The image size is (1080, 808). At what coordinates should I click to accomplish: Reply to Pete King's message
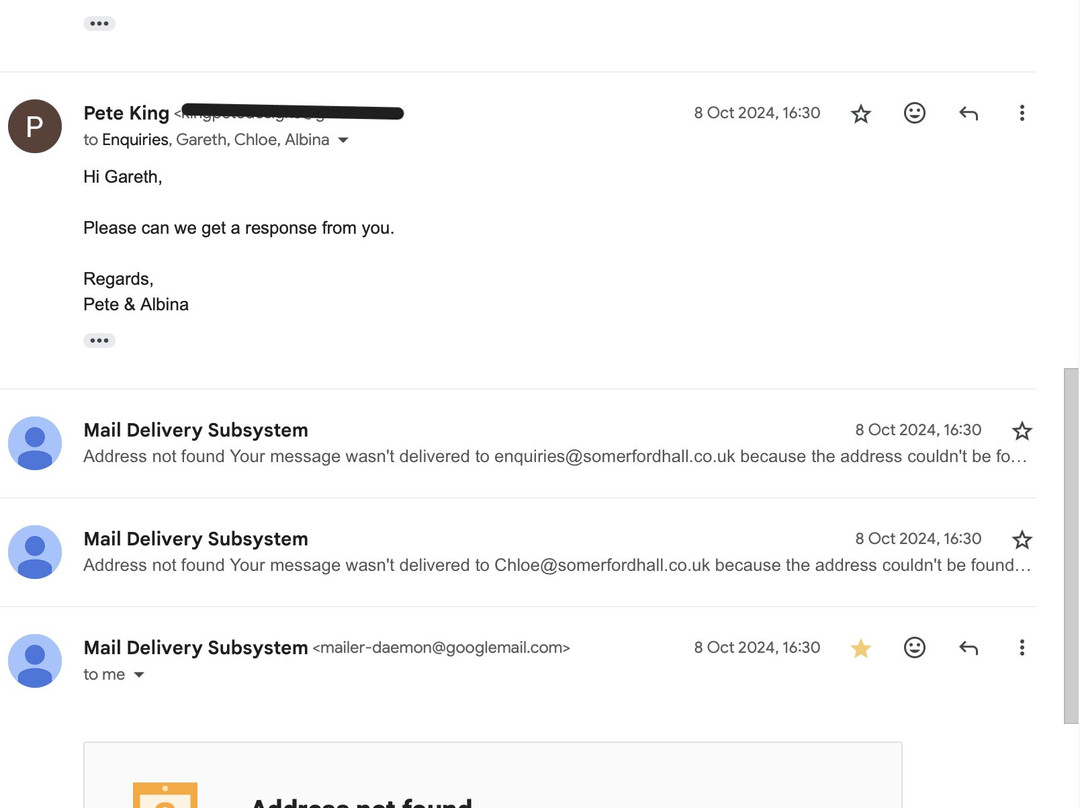[x=968, y=113]
